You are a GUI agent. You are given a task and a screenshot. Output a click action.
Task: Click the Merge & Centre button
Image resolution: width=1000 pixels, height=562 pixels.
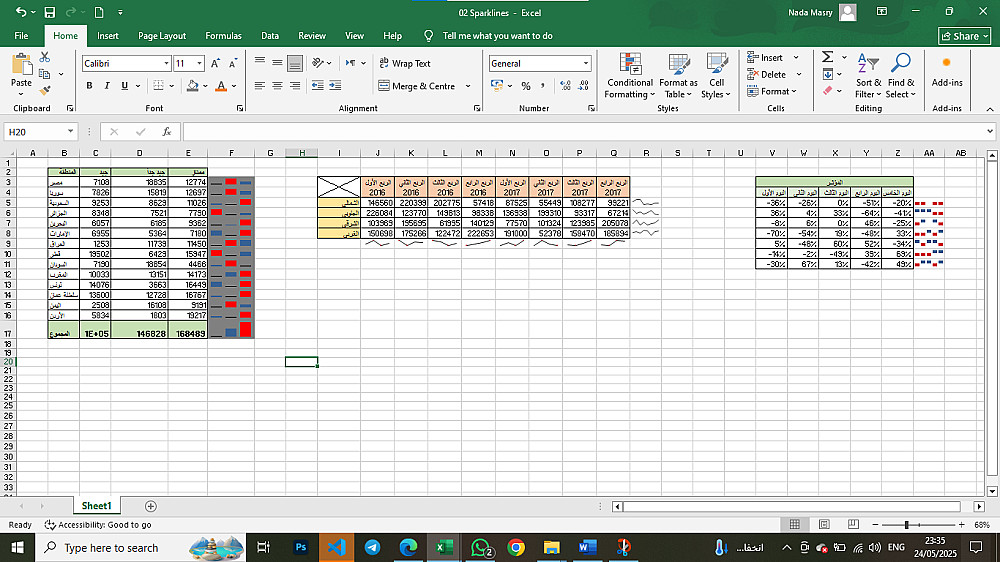pyautogui.click(x=416, y=86)
